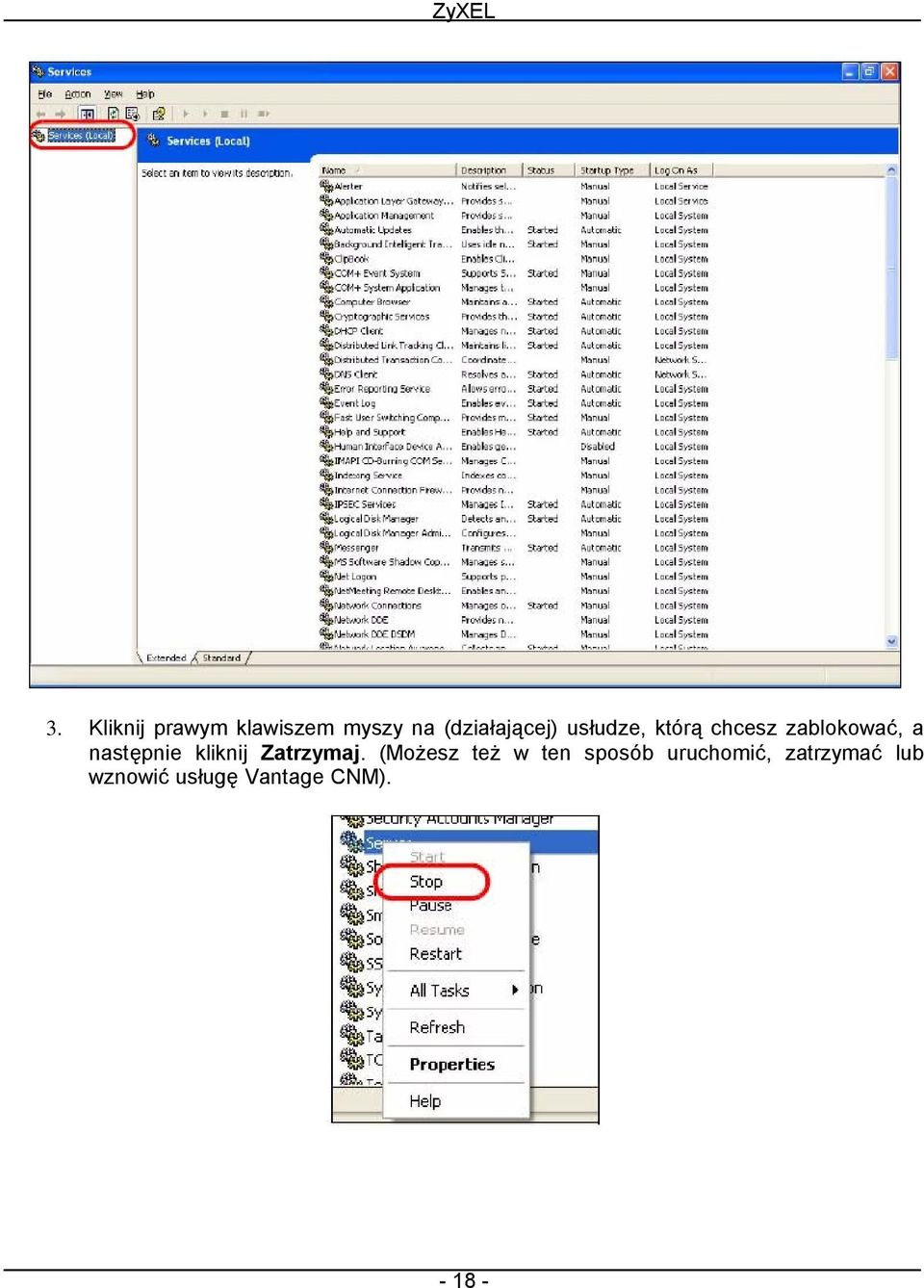Sort by the Name column header
The width and height of the screenshot is (924, 1288).
coord(387,170)
